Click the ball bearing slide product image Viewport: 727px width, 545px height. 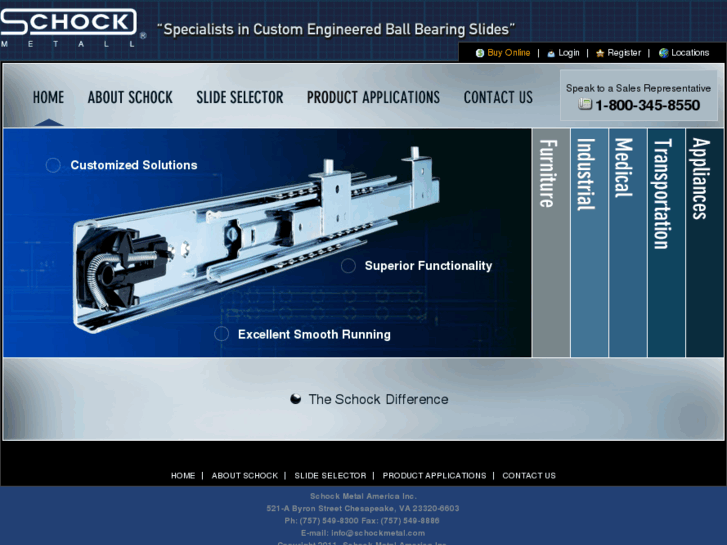click(x=256, y=241)
